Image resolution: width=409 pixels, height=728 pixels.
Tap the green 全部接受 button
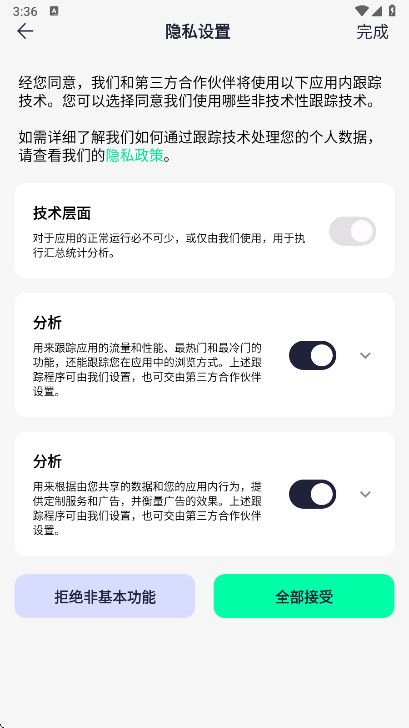click(x=304, y=596)
